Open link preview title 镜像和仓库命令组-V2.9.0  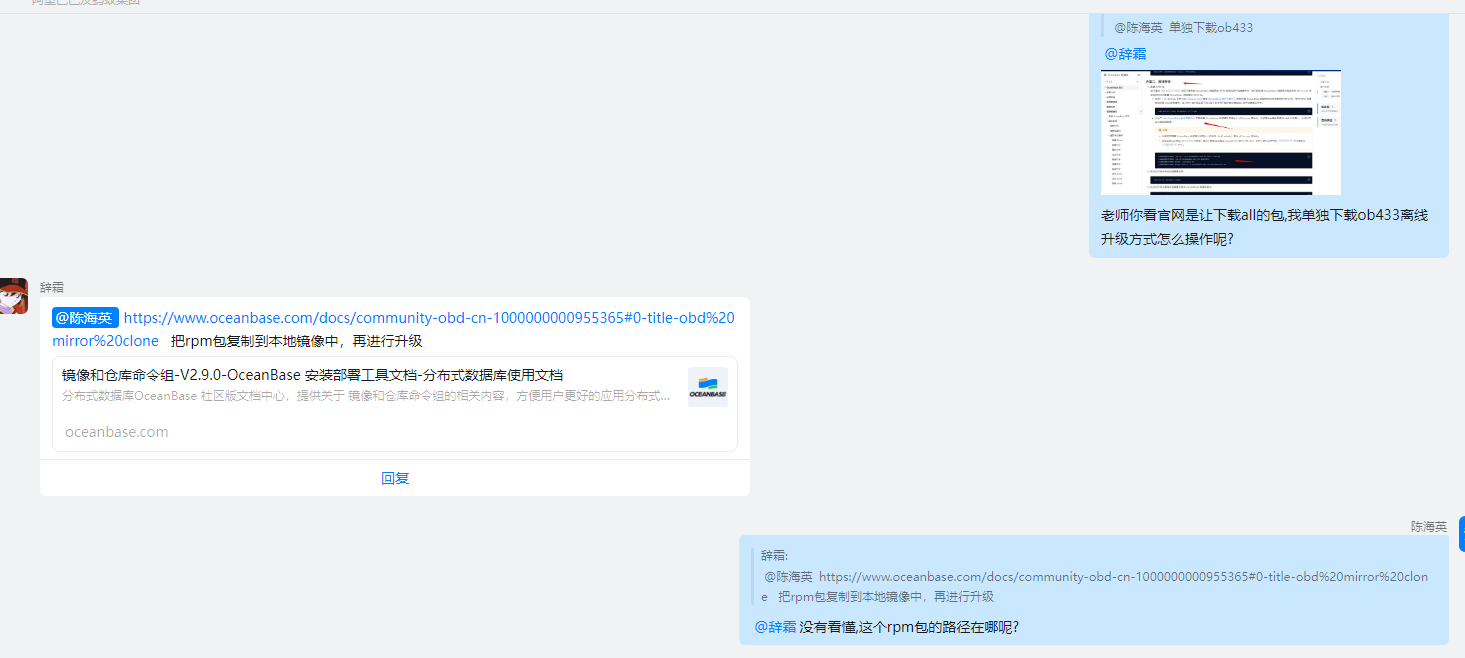tap(312, 375)
